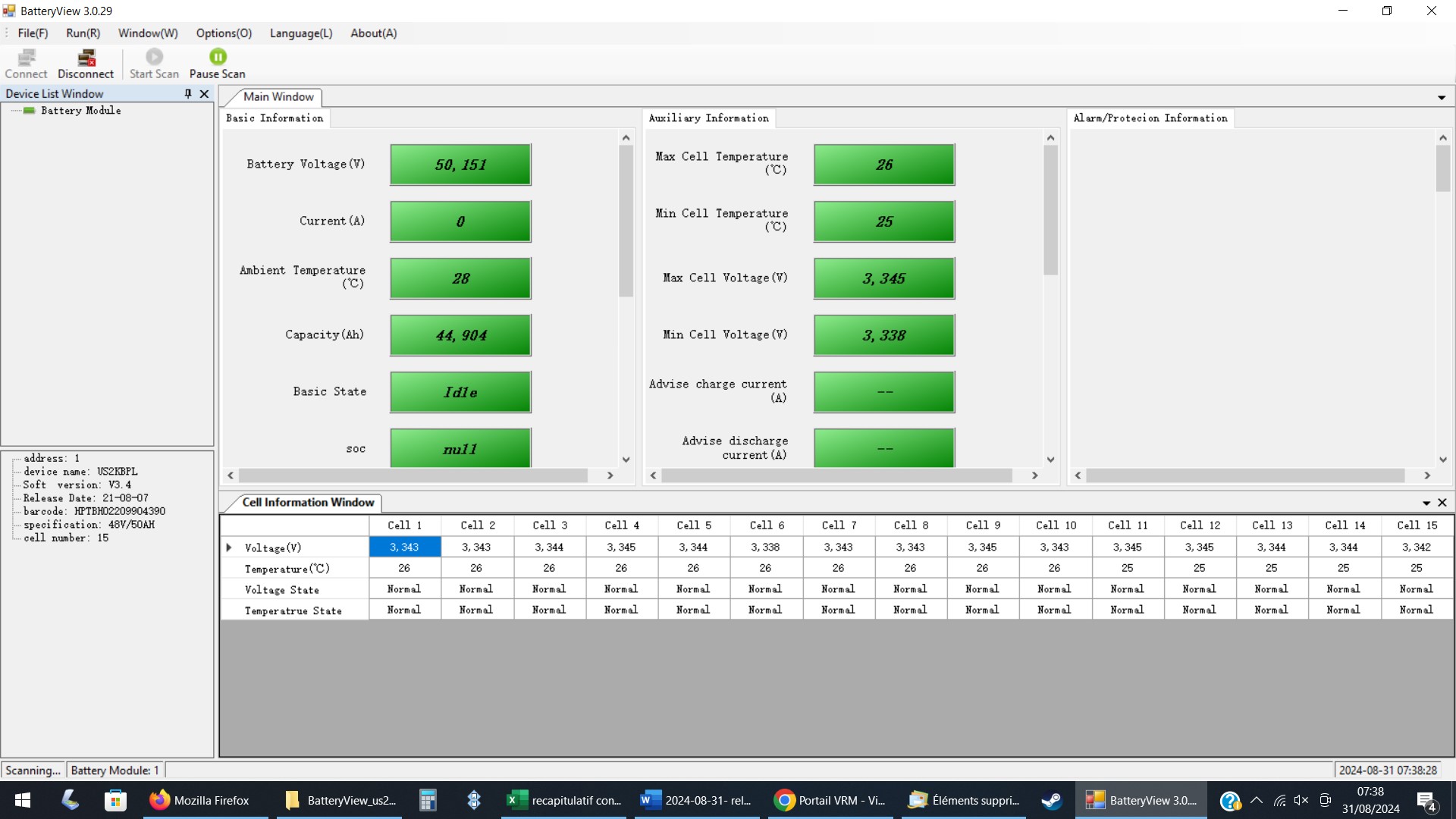Switch to the Main Window tab
This screenshot has height=819, width=1456.
278,97
